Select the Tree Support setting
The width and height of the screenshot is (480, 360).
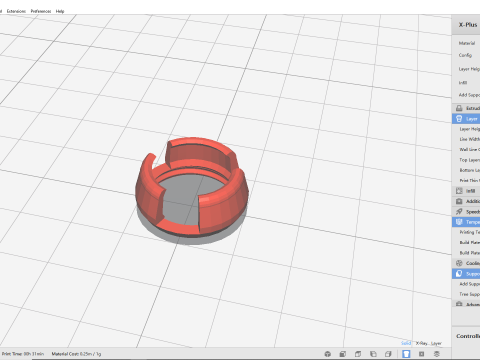470,294
